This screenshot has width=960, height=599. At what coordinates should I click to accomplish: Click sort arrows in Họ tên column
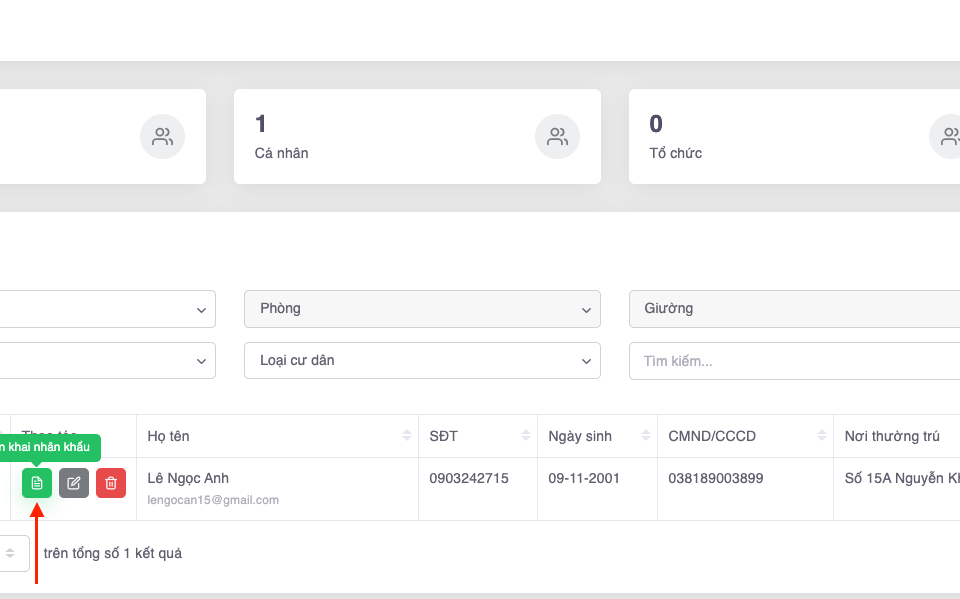(407, 436)
